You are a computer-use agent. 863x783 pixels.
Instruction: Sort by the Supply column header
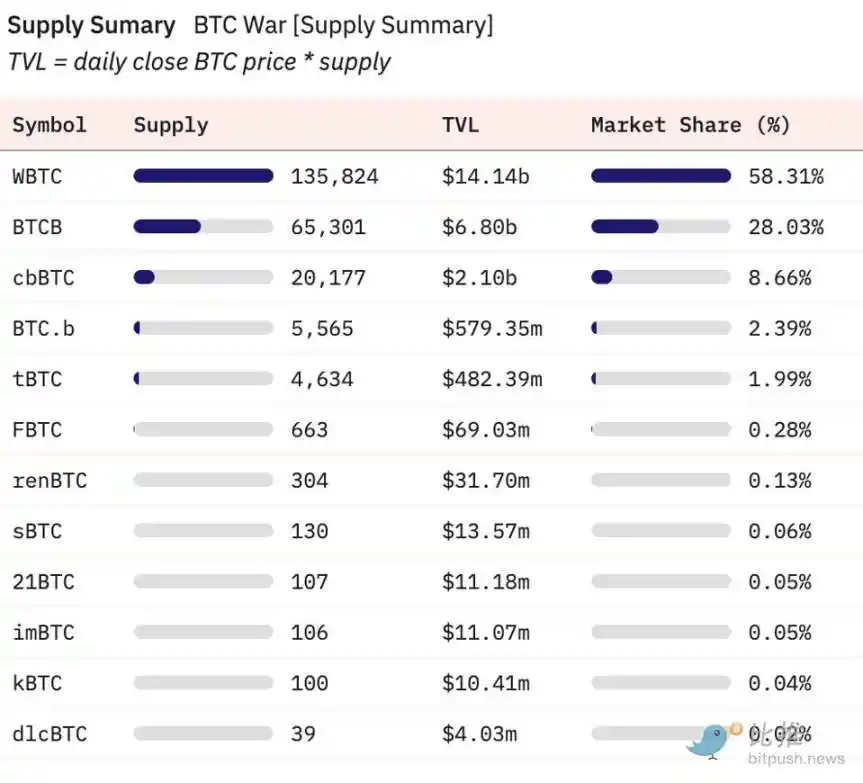[x=171, y=125]
